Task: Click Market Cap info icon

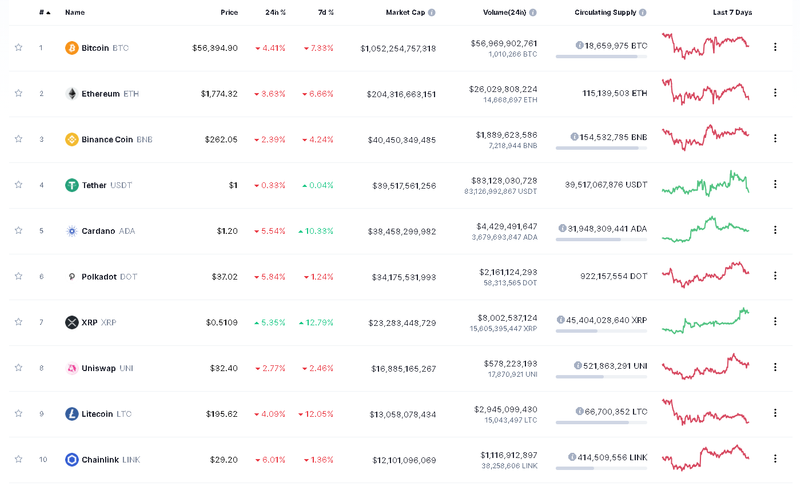Action: 432,12
